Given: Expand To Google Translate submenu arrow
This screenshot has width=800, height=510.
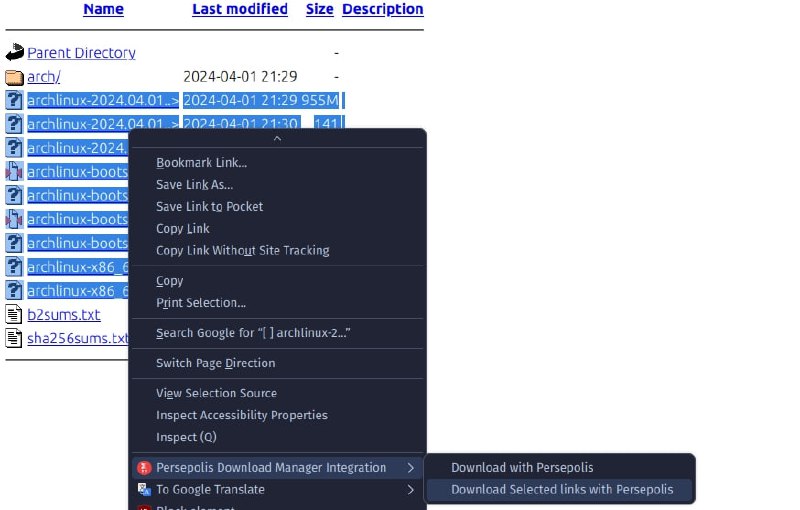Looking at the screenshot, I should pos(411,490).
